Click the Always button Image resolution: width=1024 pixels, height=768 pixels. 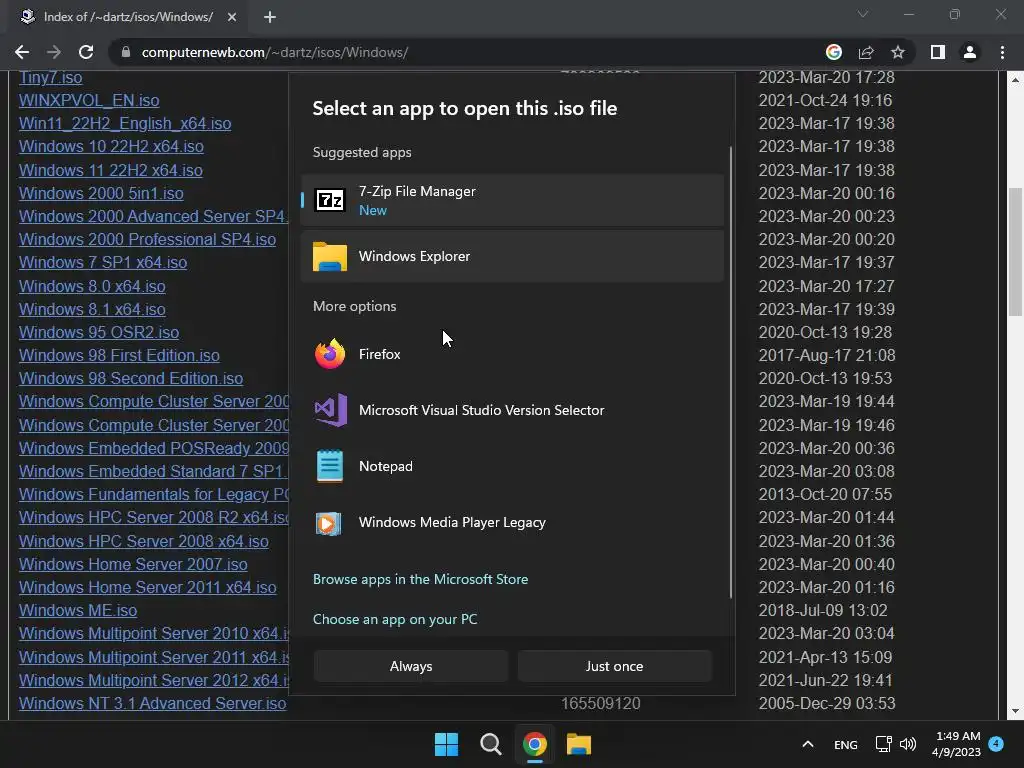[x=411, y=666]
